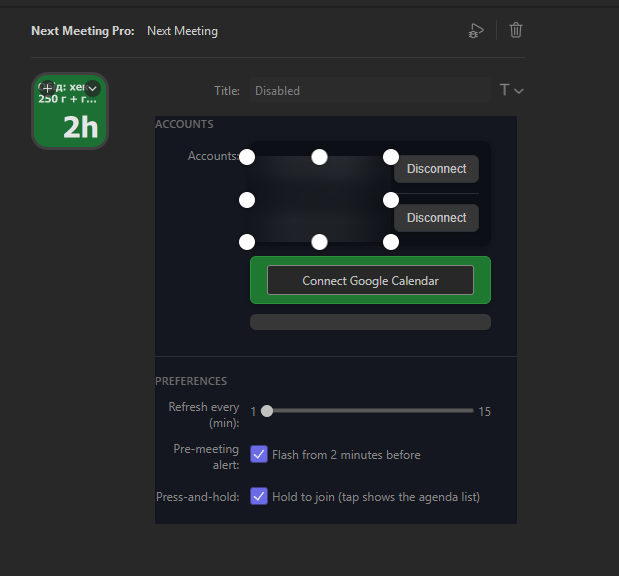Click the gray bar below Connect button
Screen dimensions: 619x576
point(370,322)
